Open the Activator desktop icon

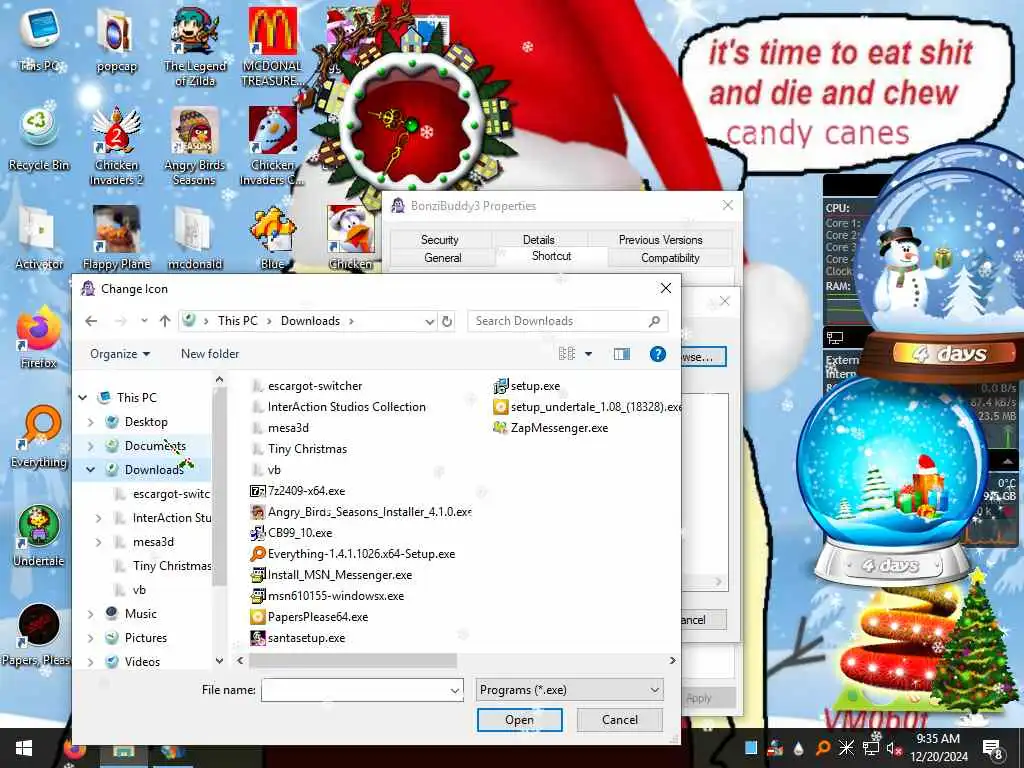(39, 238)
